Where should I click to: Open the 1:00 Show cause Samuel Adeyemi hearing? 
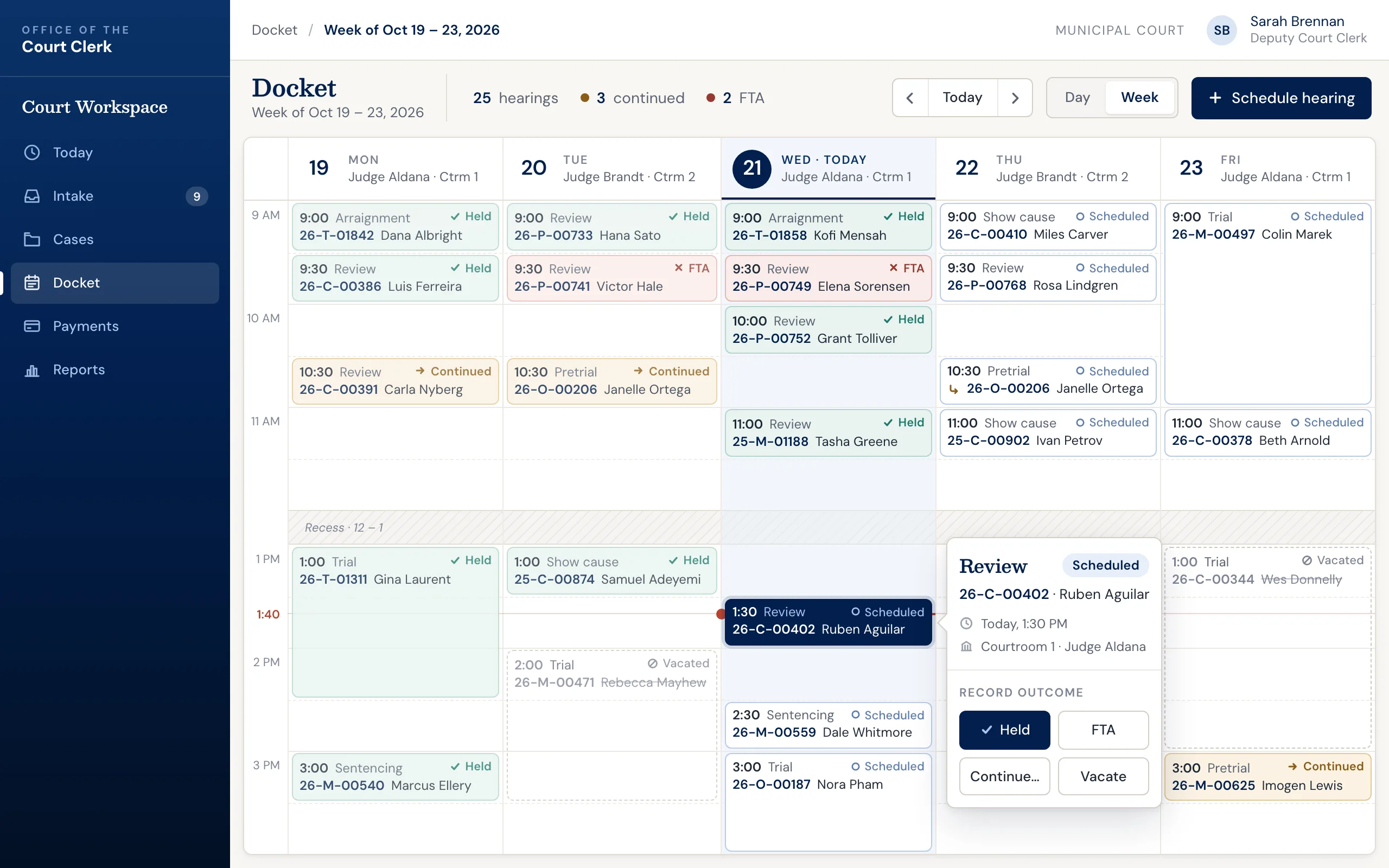click(x=612, y=571)
